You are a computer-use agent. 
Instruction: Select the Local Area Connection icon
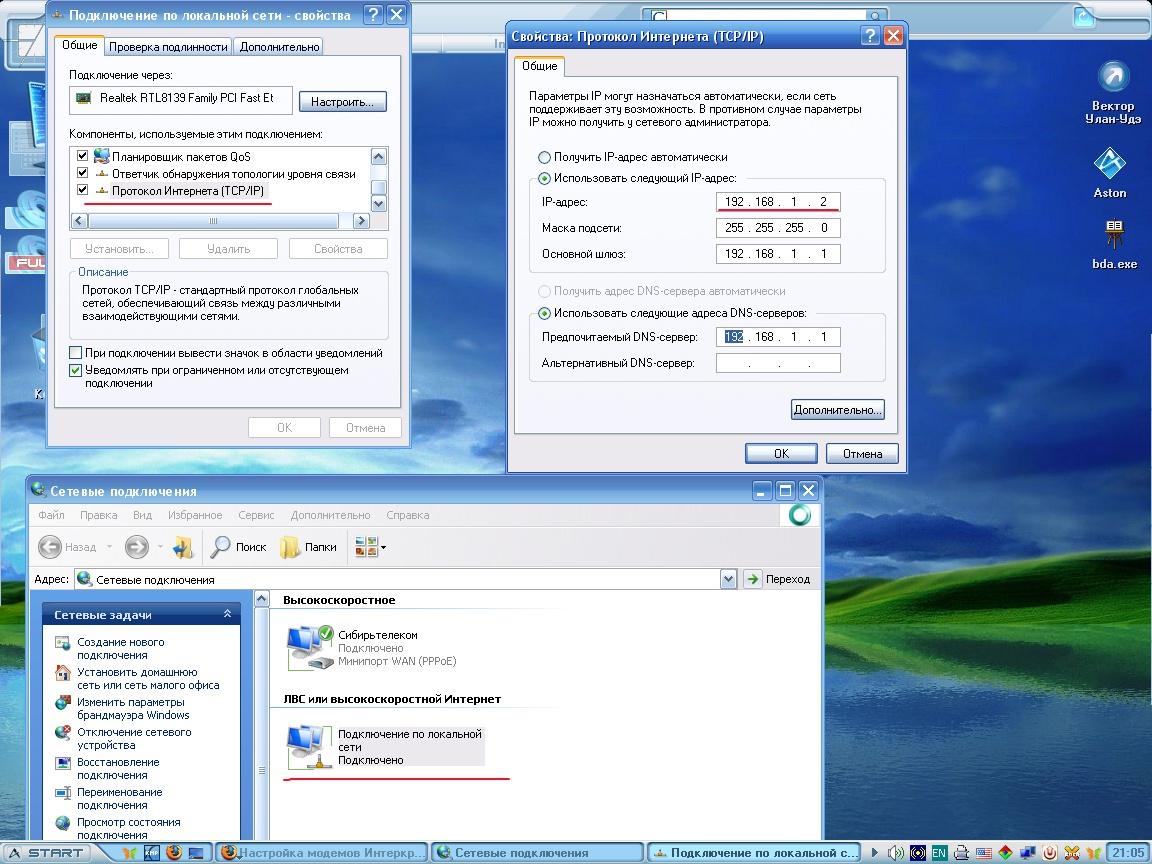coord(309,747)
